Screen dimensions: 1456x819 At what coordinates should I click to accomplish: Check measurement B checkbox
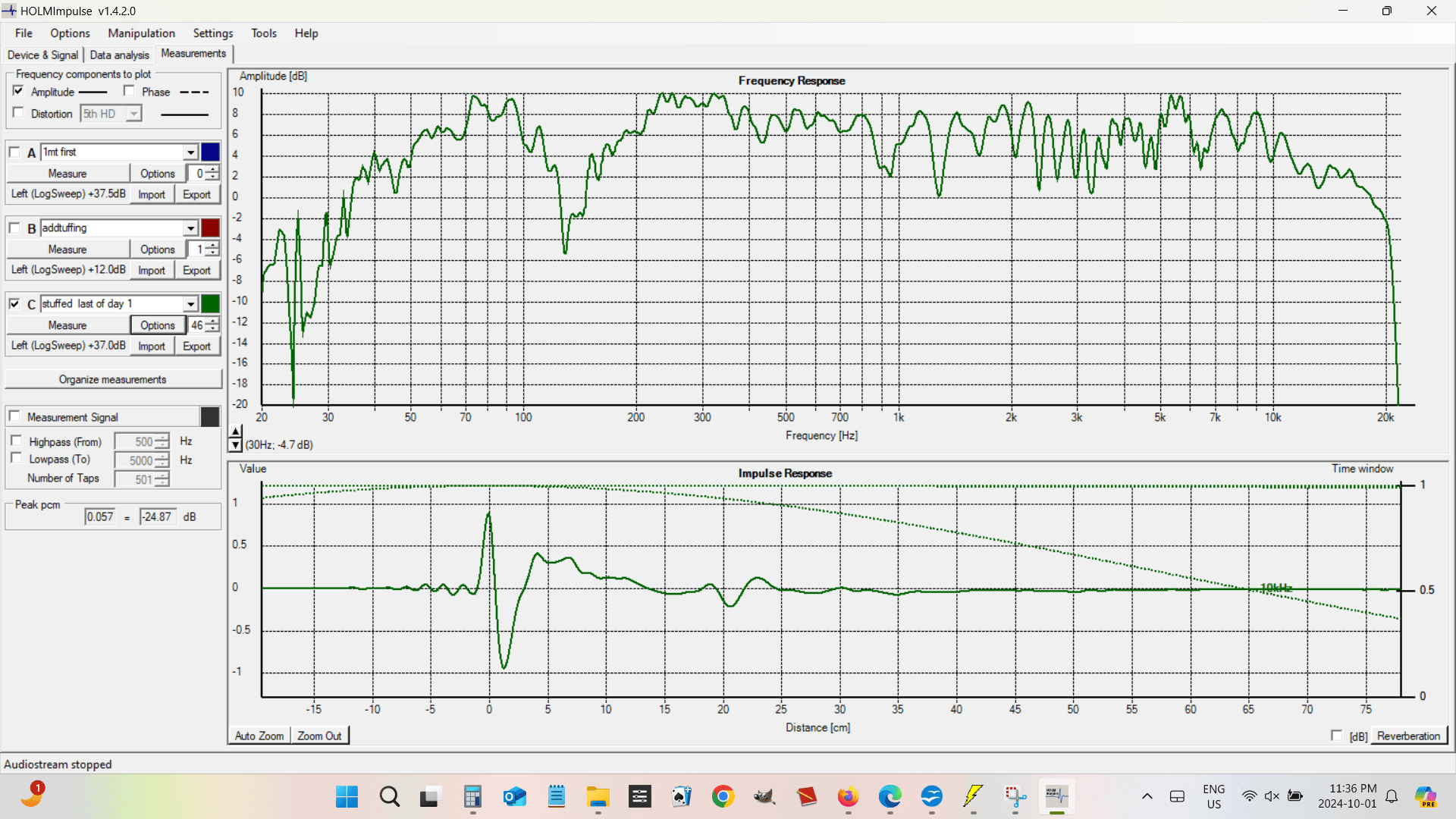(x=14, y=227)
